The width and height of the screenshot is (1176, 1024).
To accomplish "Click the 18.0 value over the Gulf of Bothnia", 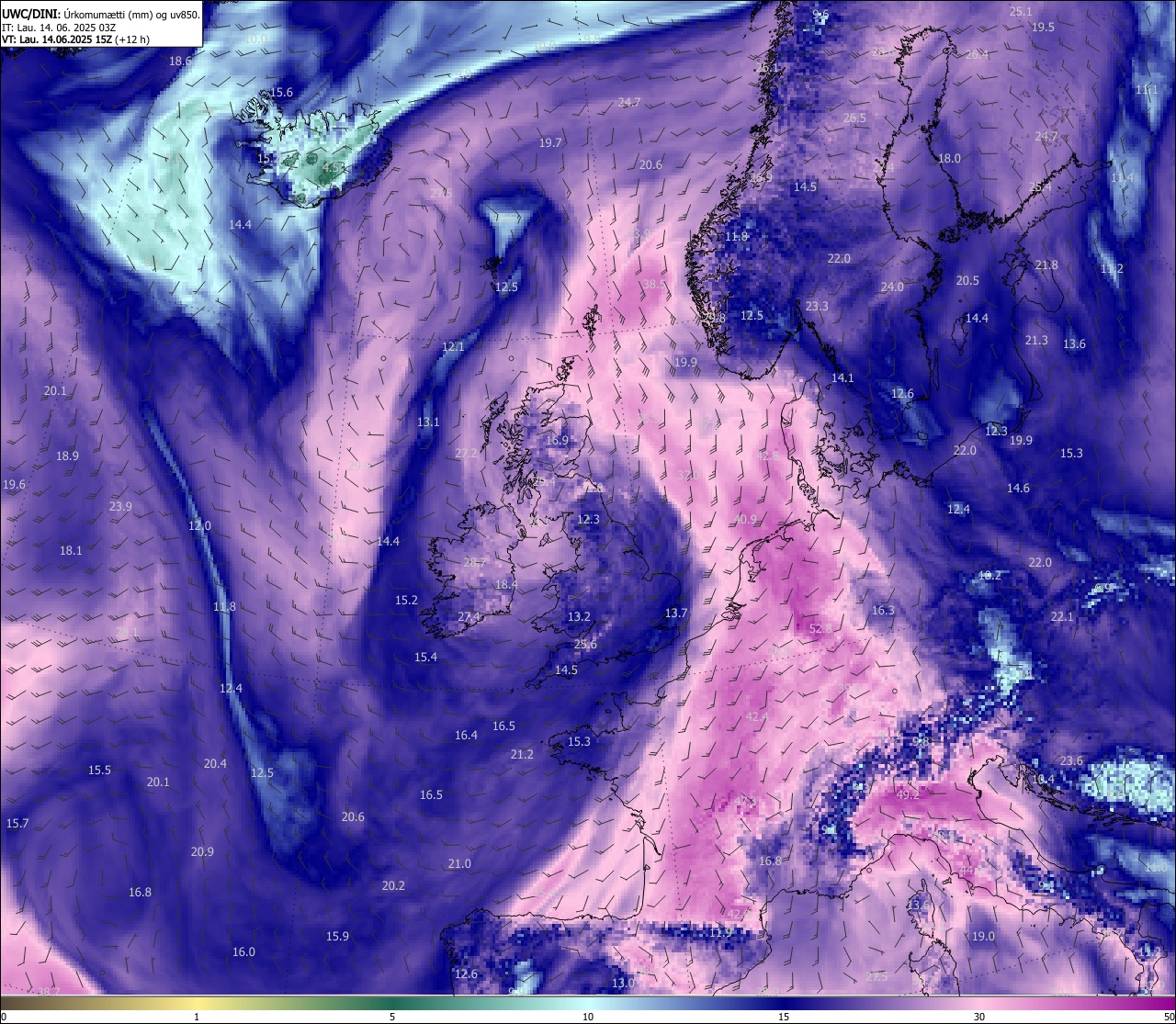I will click(x=949, y=159).
